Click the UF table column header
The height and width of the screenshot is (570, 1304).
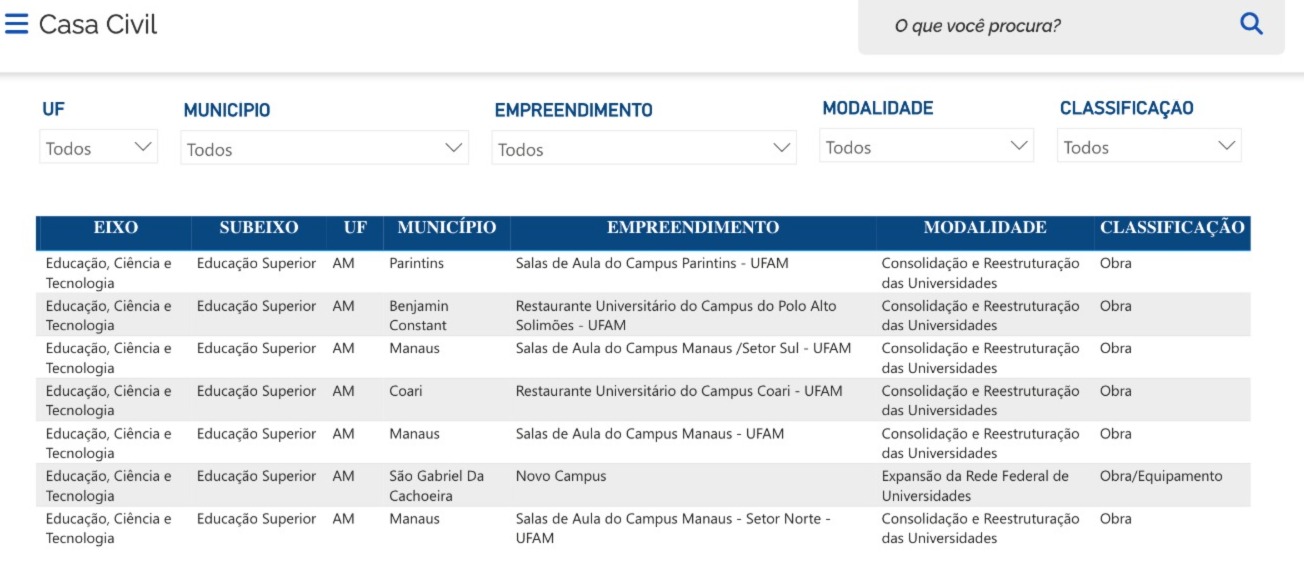click(355, 228)
